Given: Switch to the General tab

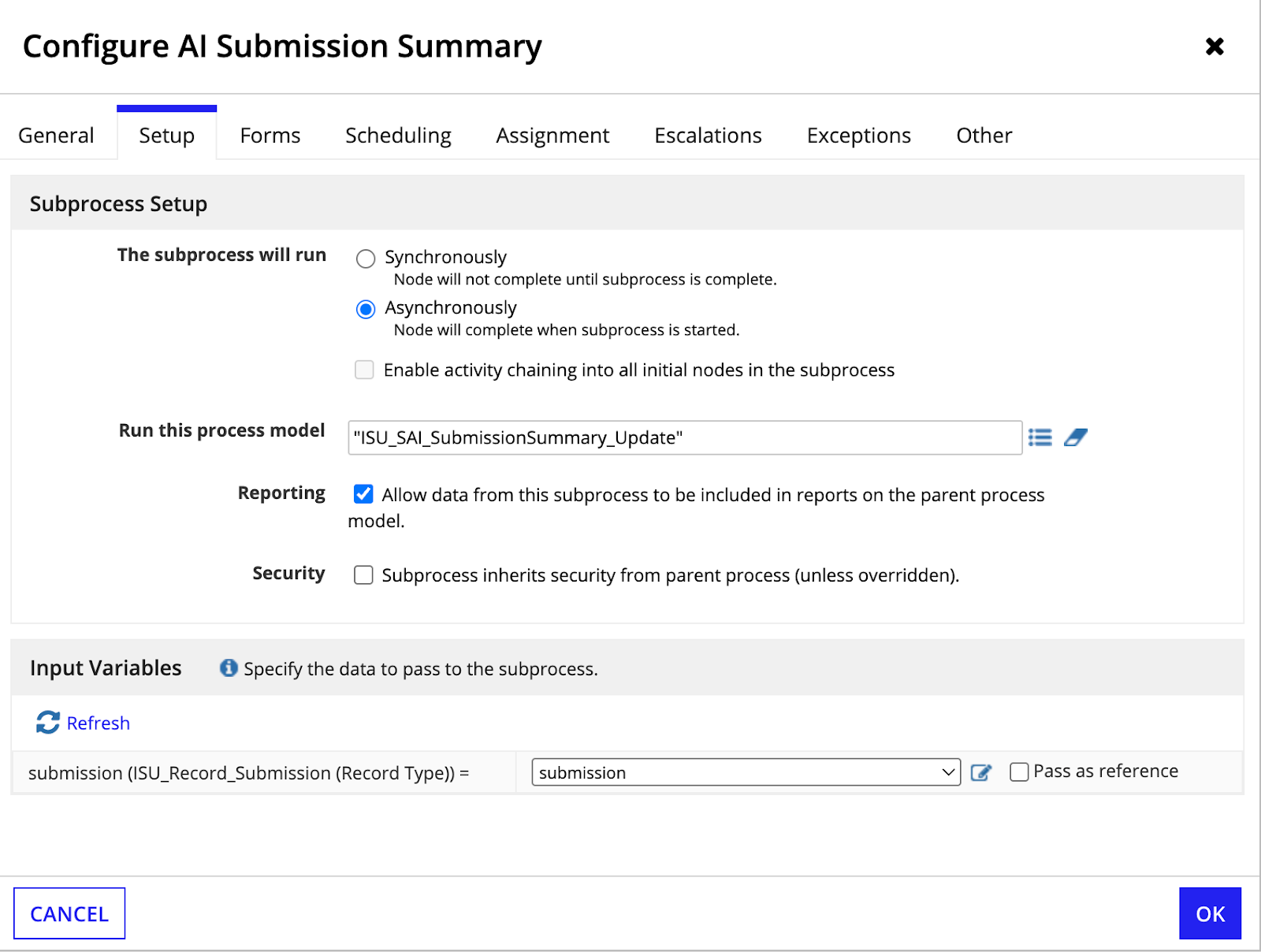Looking at the screenshot, I should (x=56, y=136).
